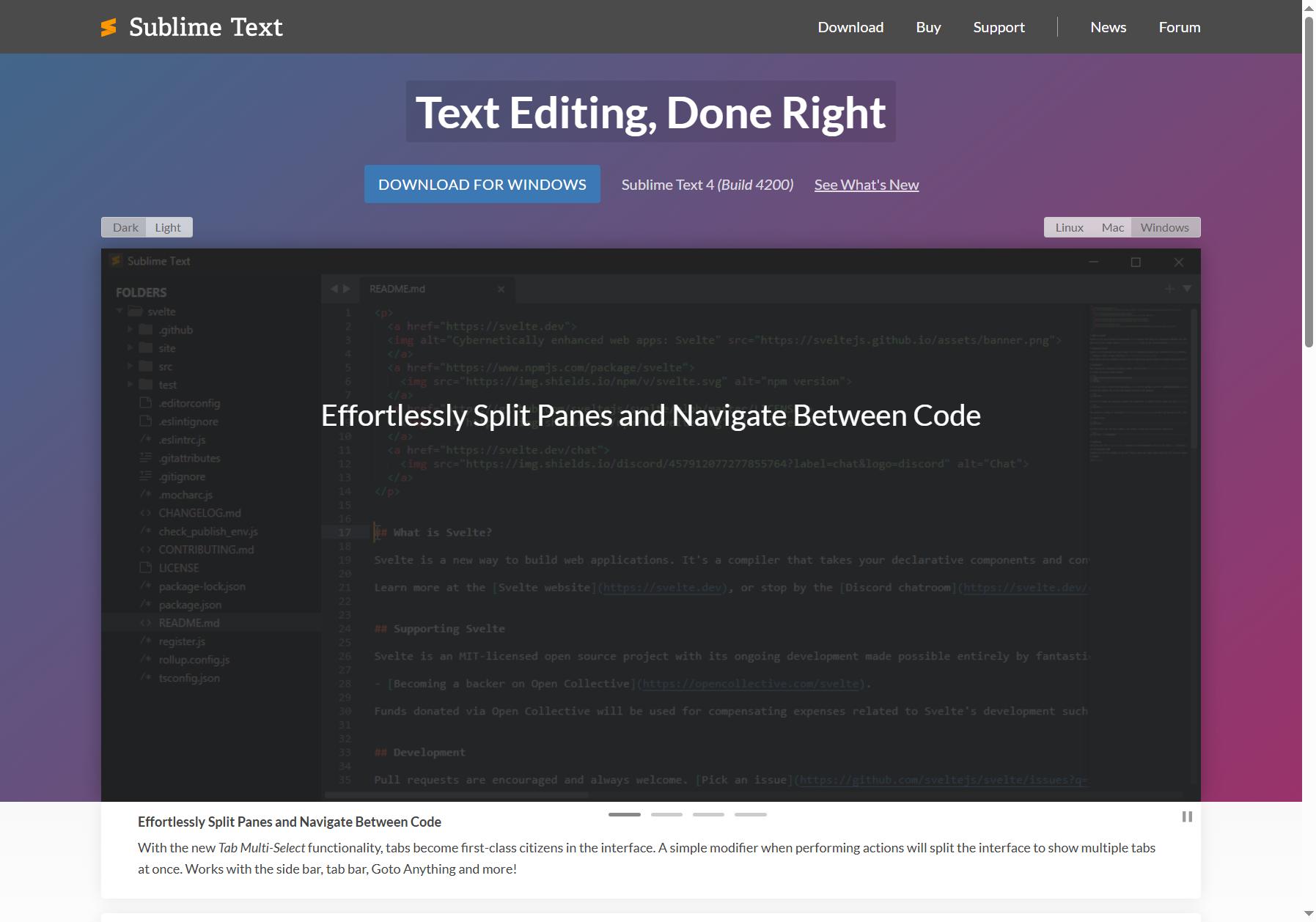Open .eslintignore in the sidebar
The image size is (1316, 922).
click(188, 421)
